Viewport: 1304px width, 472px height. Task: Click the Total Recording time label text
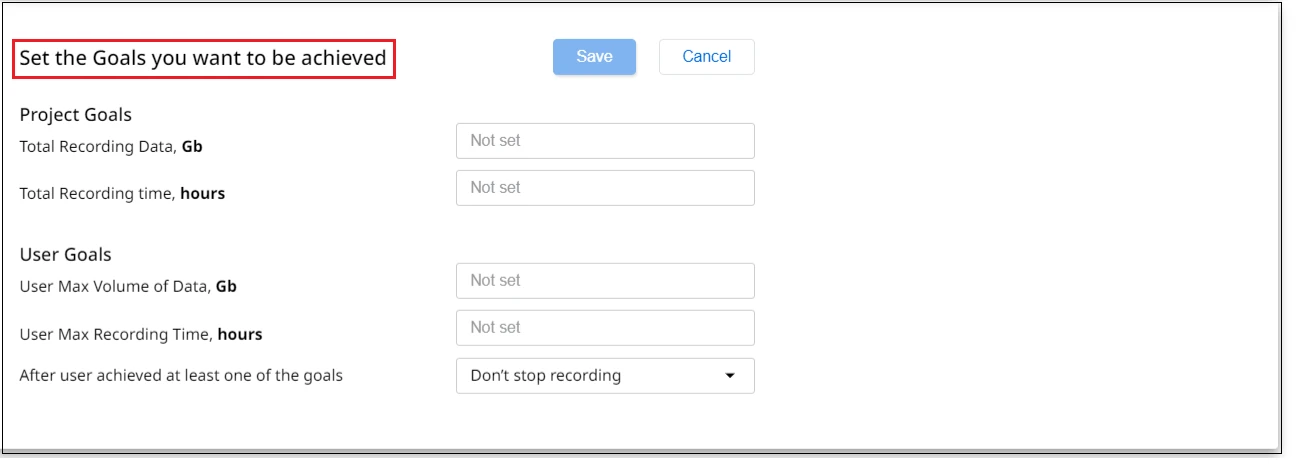(x=122, y=194)
